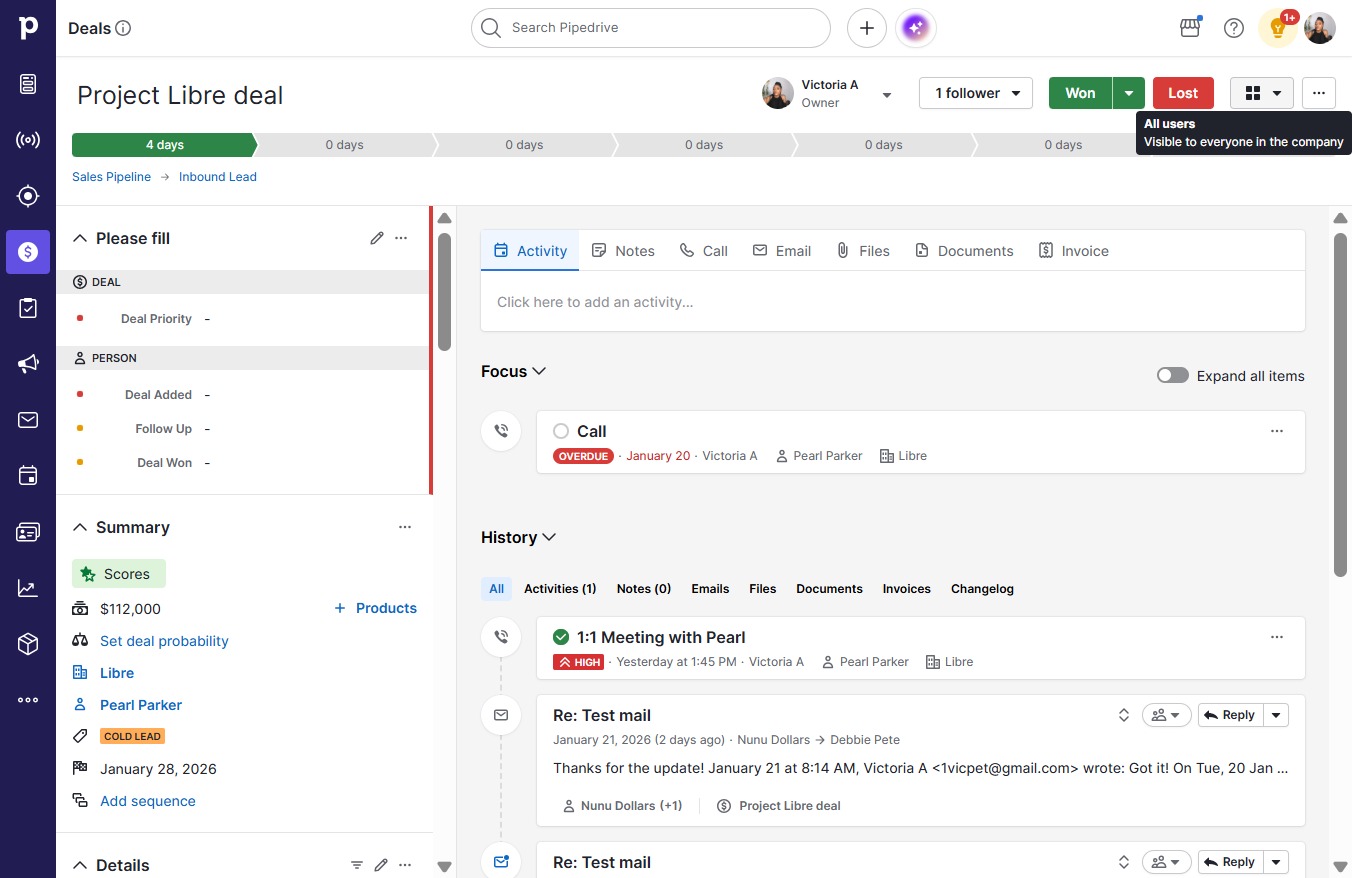Switch to the Documents tab

(964, 251)
